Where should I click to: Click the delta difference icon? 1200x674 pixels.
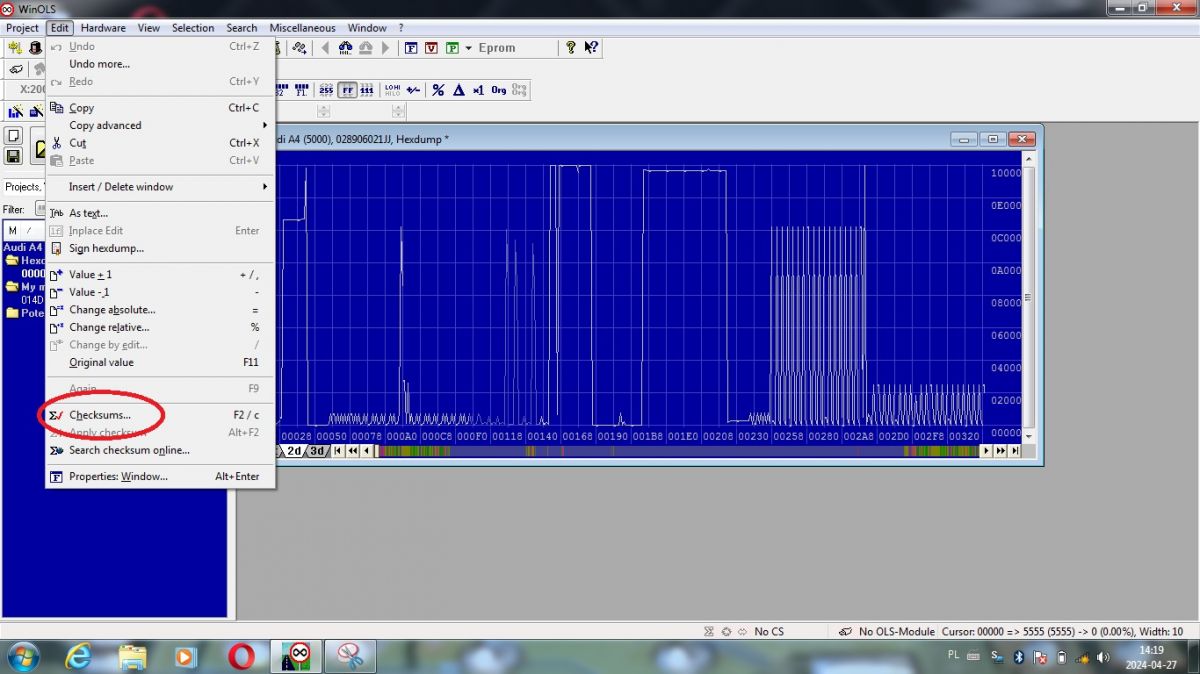459,90
